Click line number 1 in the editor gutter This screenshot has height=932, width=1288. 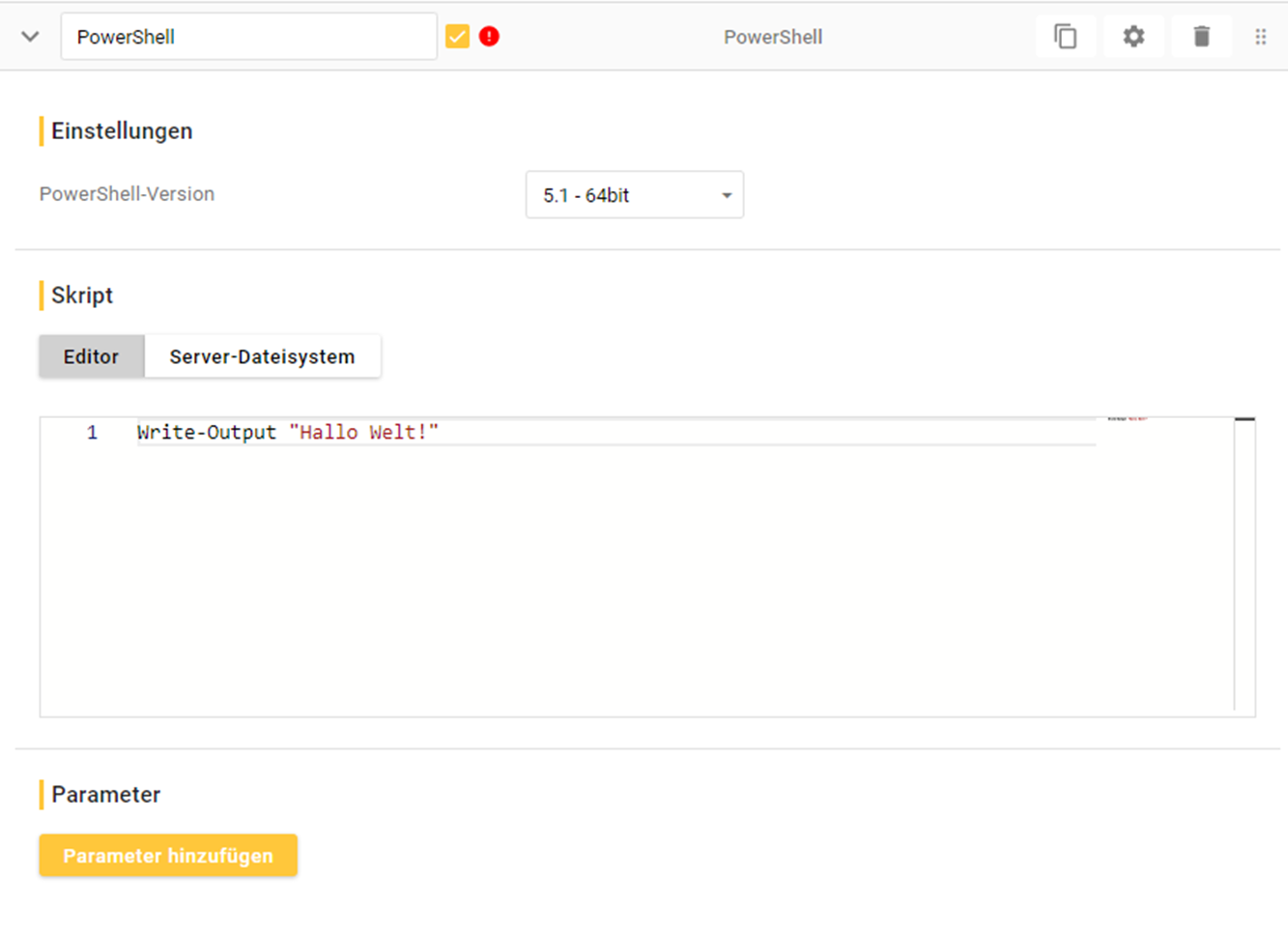(x=92, y=433)
